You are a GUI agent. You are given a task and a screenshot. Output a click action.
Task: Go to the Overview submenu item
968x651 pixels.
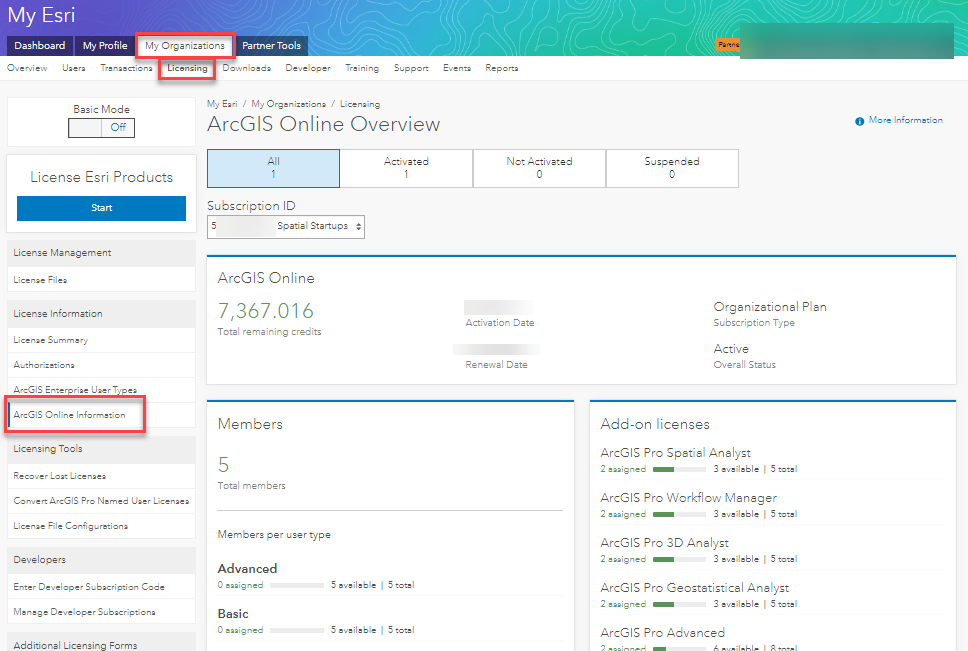(27, 68)
